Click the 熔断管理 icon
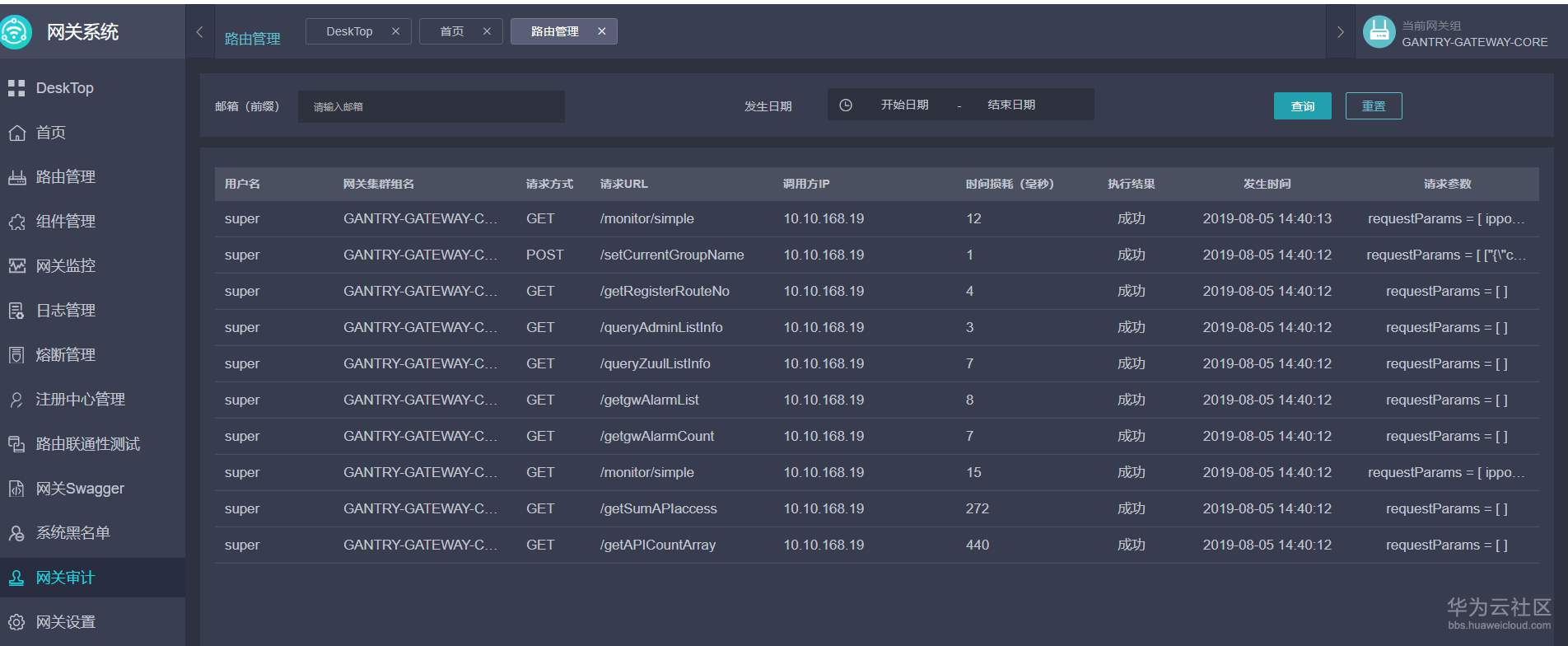 pos(16,355)
